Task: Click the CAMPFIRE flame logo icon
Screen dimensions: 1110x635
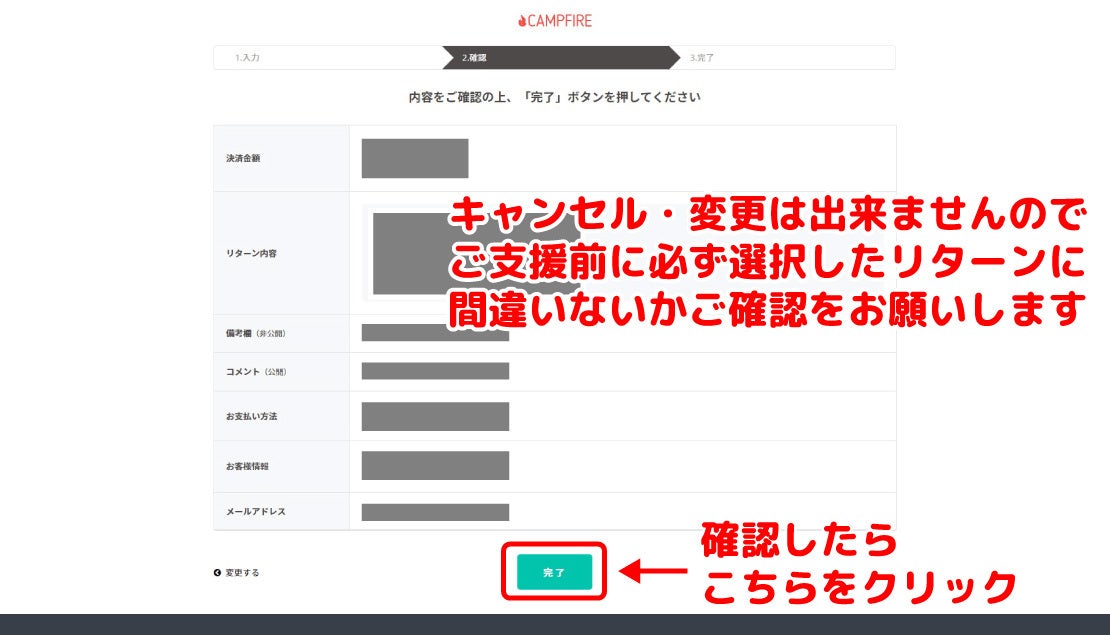Action: [x=521, y=20]
